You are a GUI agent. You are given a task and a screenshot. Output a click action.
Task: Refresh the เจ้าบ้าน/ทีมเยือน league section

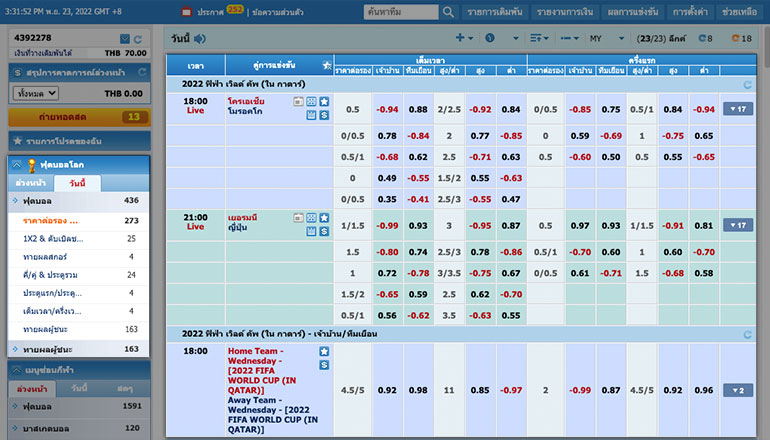pos(747,334)
